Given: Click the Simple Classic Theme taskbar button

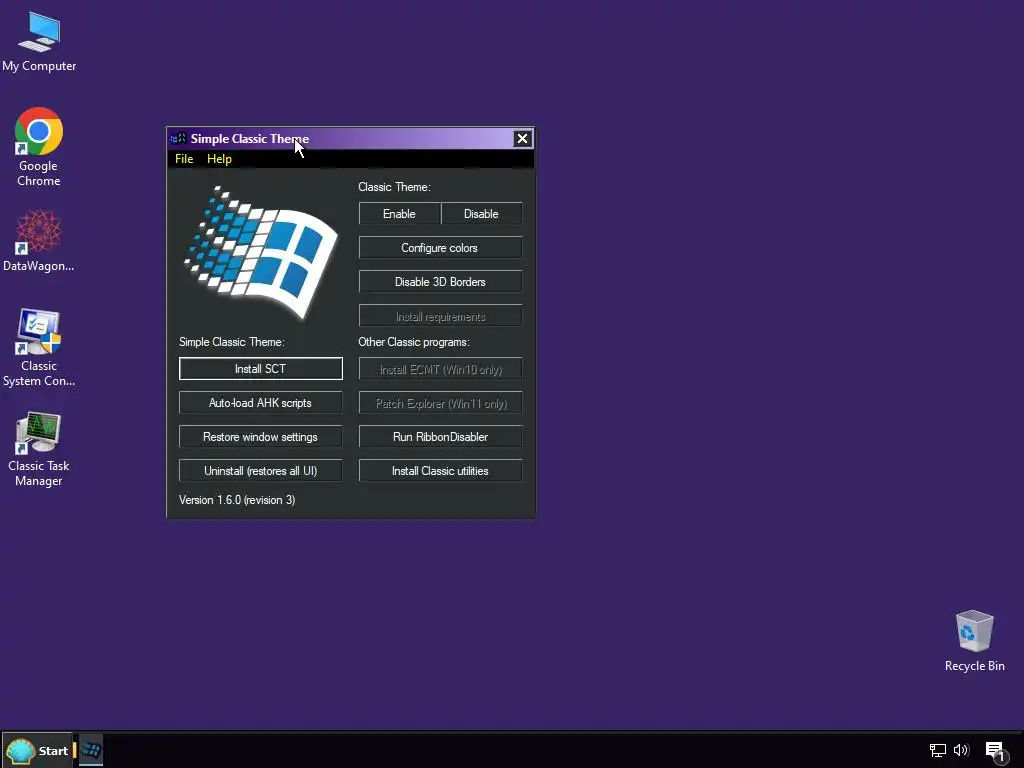Looking at the screenshot, I should (91, 750).
